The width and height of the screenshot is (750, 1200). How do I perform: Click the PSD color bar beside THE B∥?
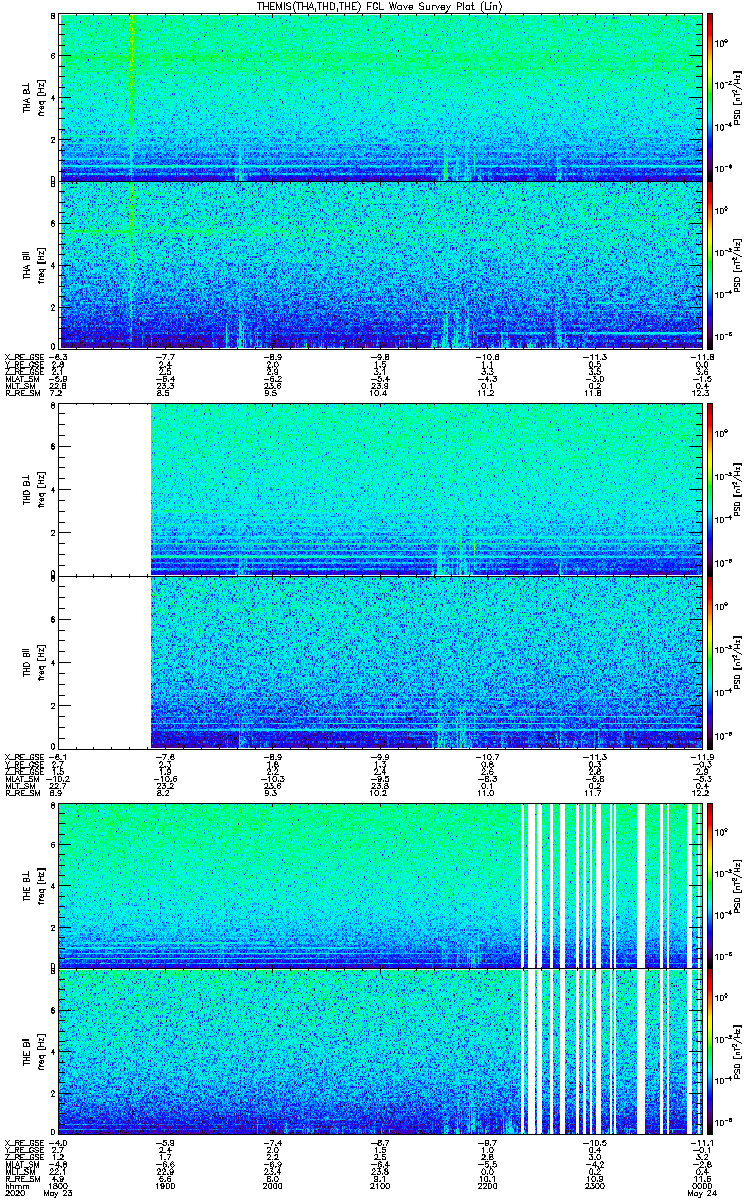711,1050
